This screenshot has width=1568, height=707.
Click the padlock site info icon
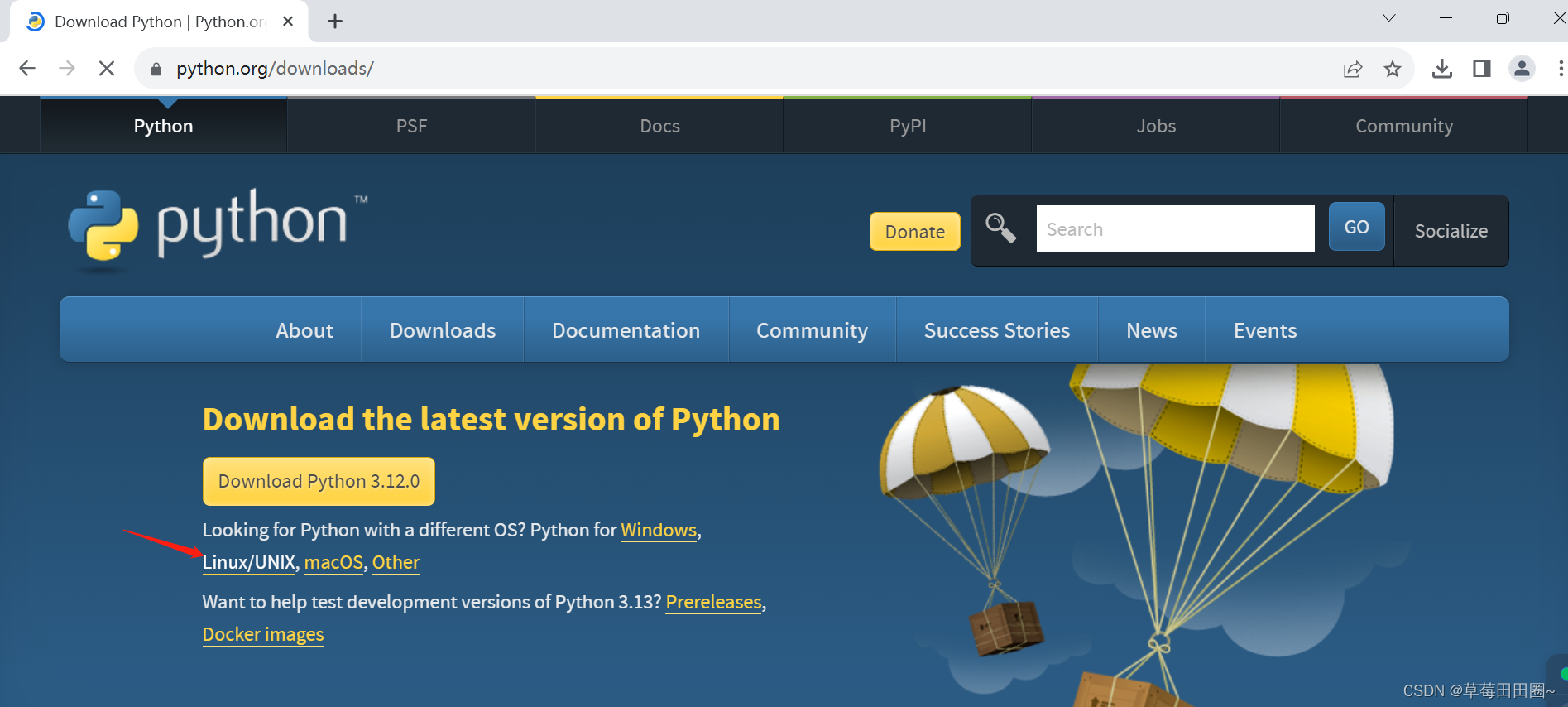pos(156,69)
